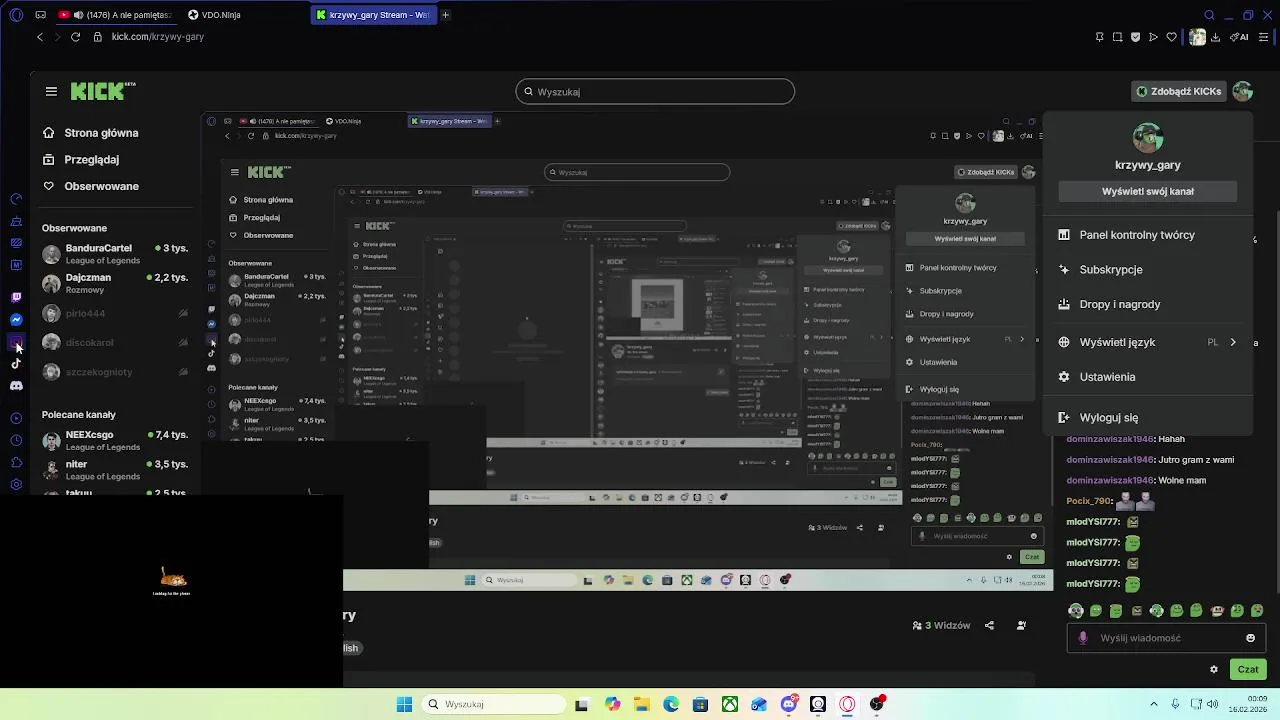Open File Explorer from taskbar

point(641,704)
